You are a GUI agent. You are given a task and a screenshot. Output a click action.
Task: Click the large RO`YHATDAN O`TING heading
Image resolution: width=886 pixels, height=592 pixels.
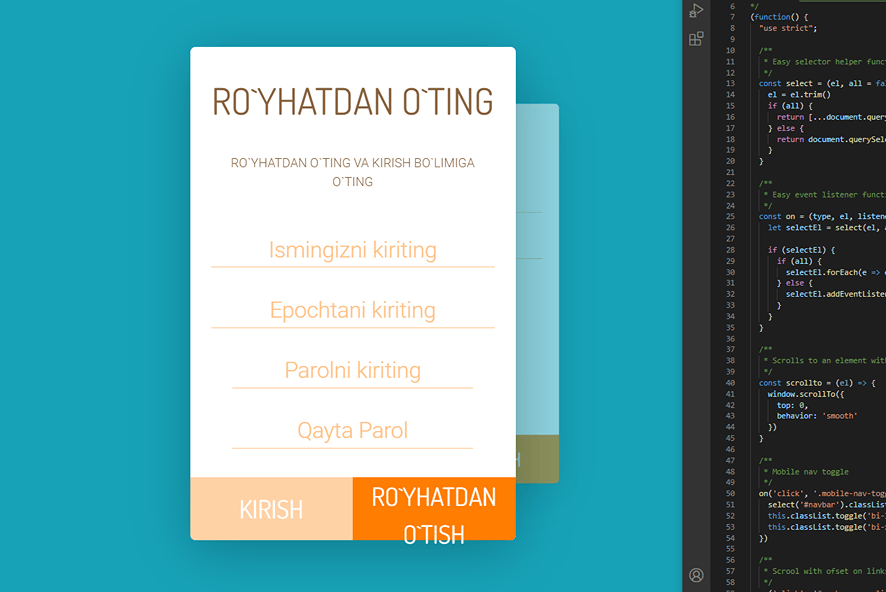click(x=352, y=102)
